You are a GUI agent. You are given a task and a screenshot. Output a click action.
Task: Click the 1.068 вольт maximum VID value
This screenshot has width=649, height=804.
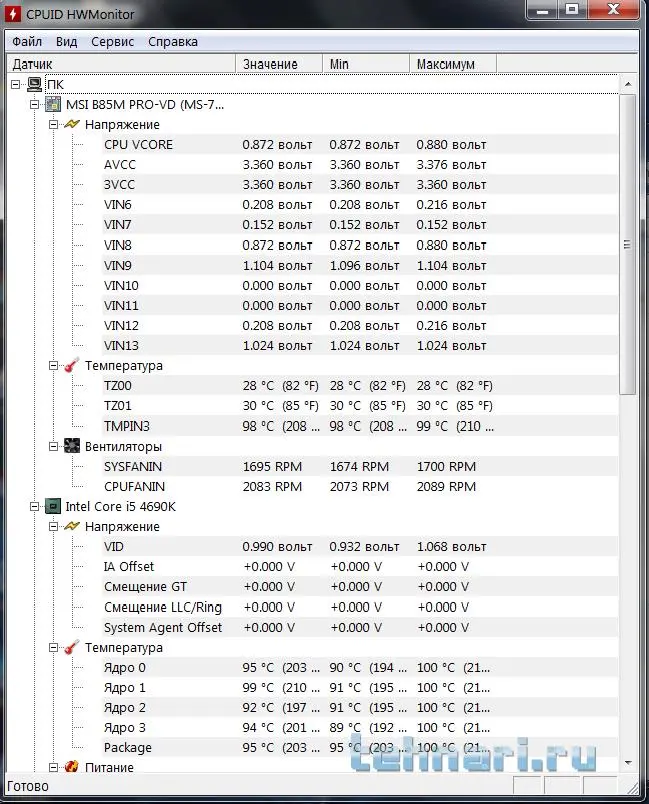pos(451,547)
